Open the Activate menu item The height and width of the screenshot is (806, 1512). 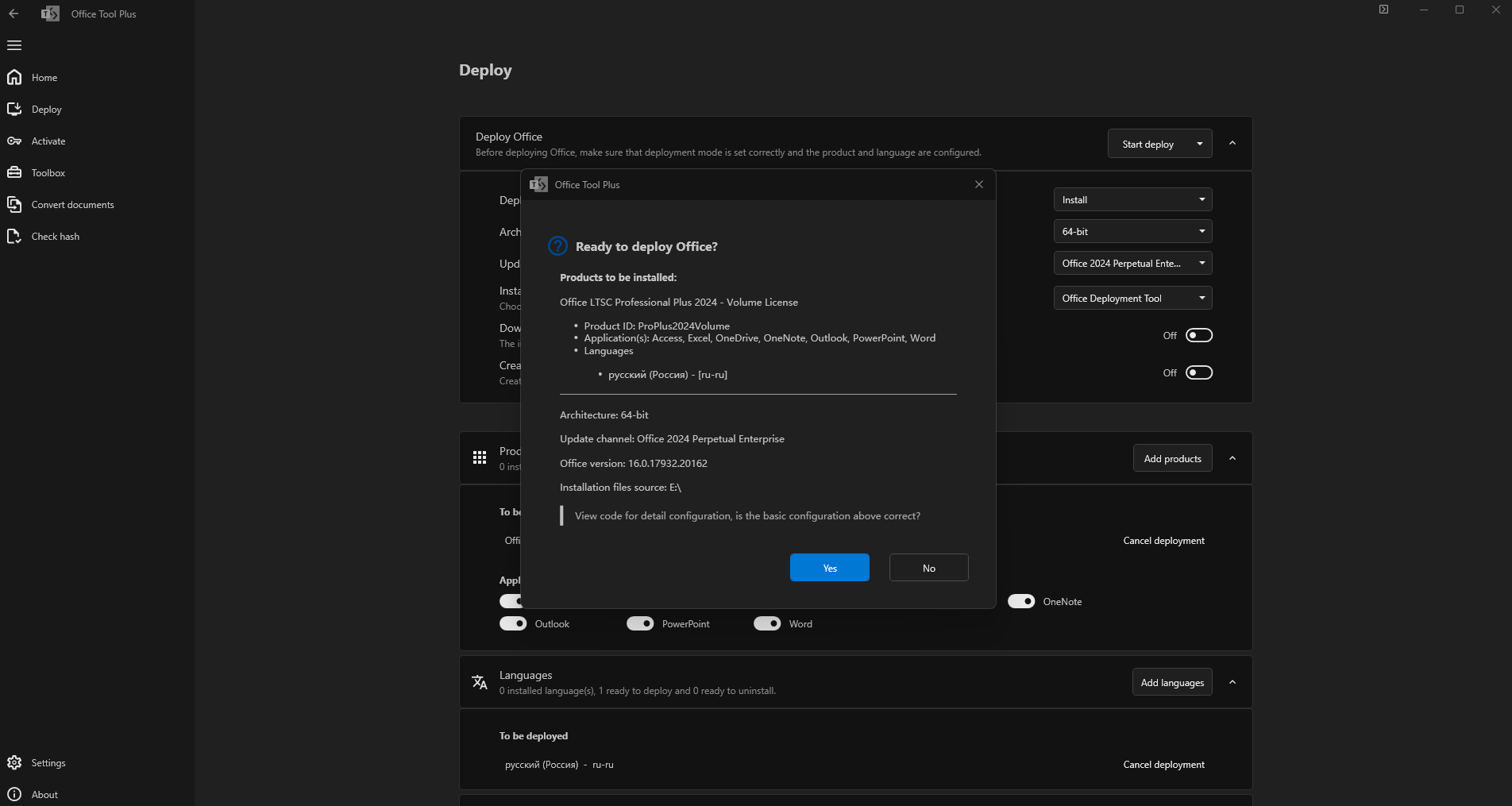click(97, 141)
